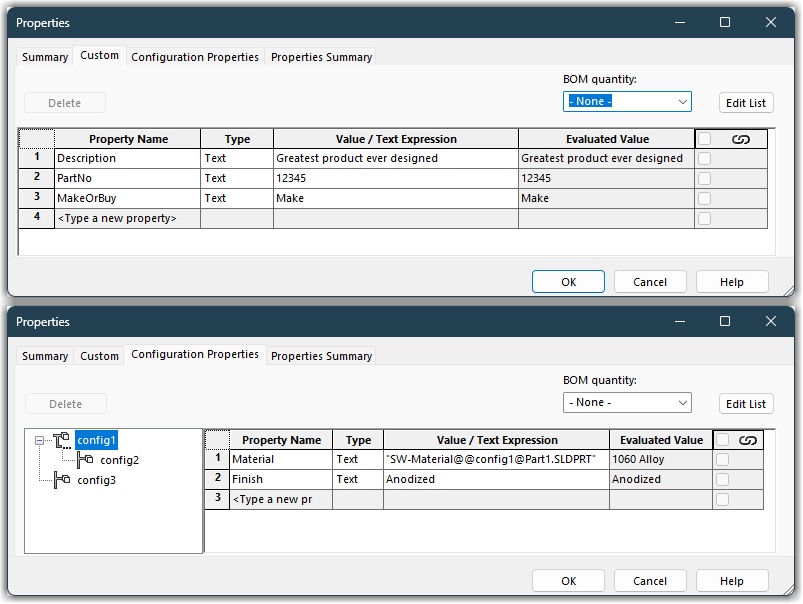Minimize the lower Properties window
The width and height of the screenshot is (803, 604).
(680, 321)
